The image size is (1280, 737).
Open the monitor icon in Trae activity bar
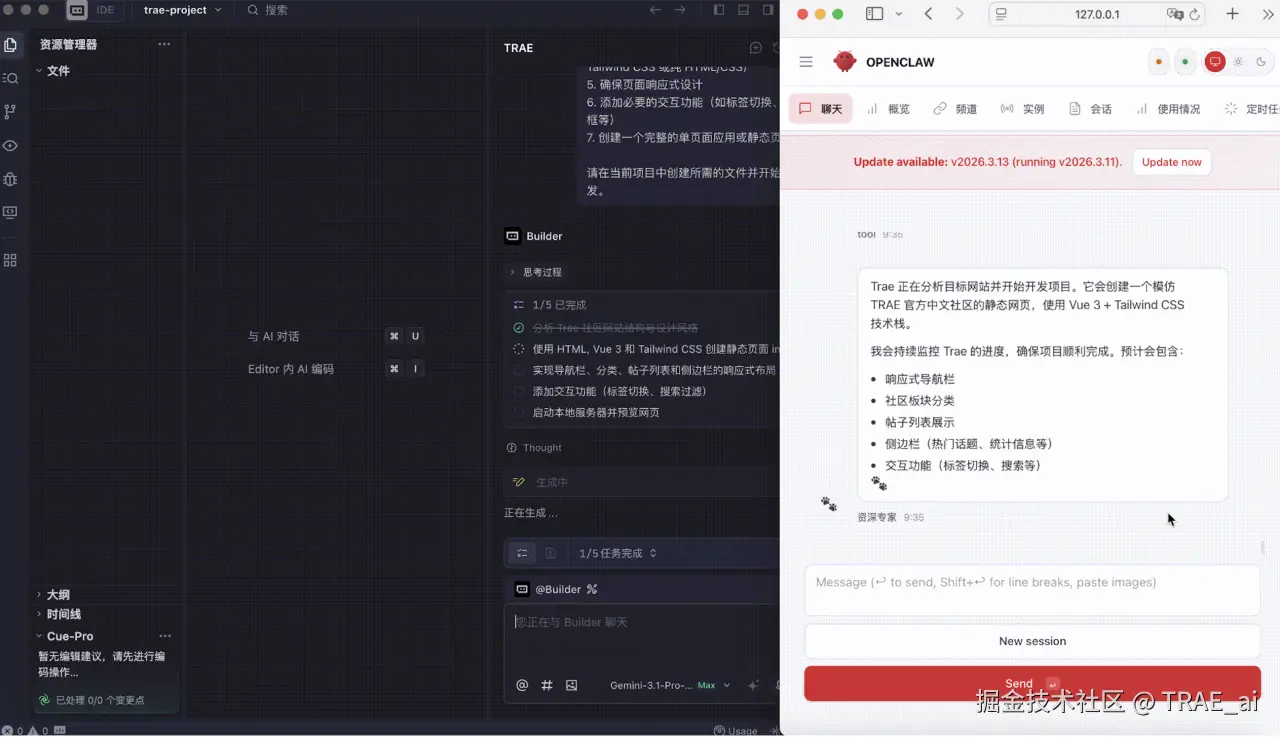tap(11, 212)
